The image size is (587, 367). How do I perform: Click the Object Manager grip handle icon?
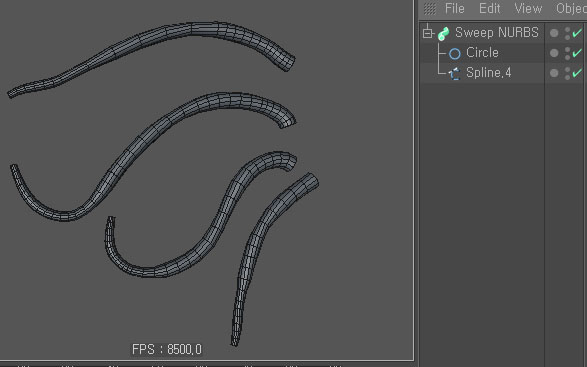430,9
